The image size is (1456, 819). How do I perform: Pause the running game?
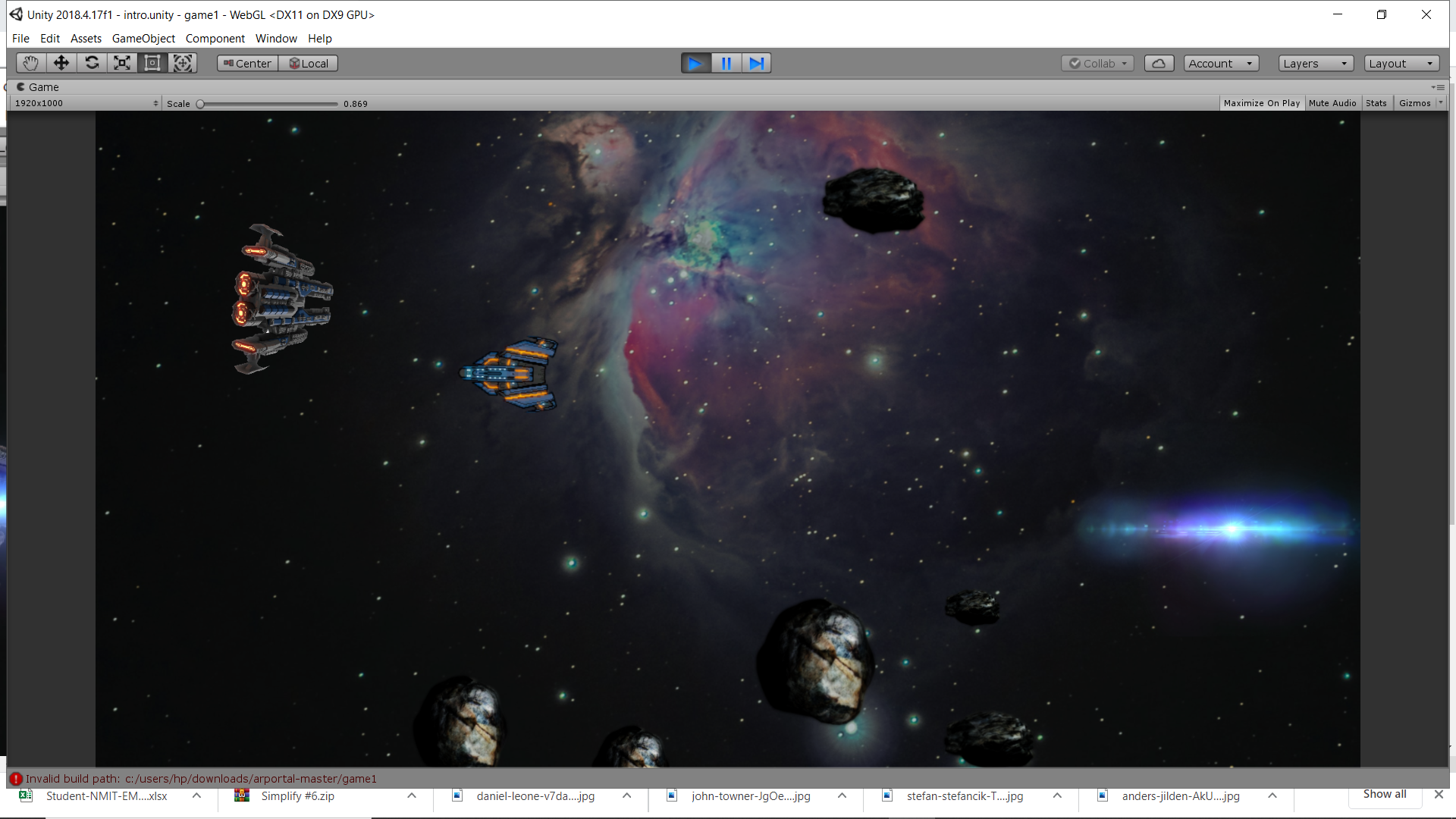726,63
